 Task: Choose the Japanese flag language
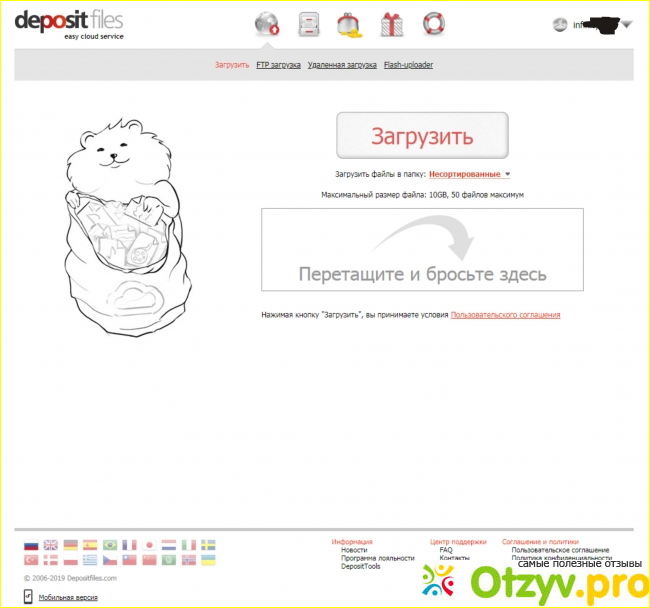(x=149, y=545)
